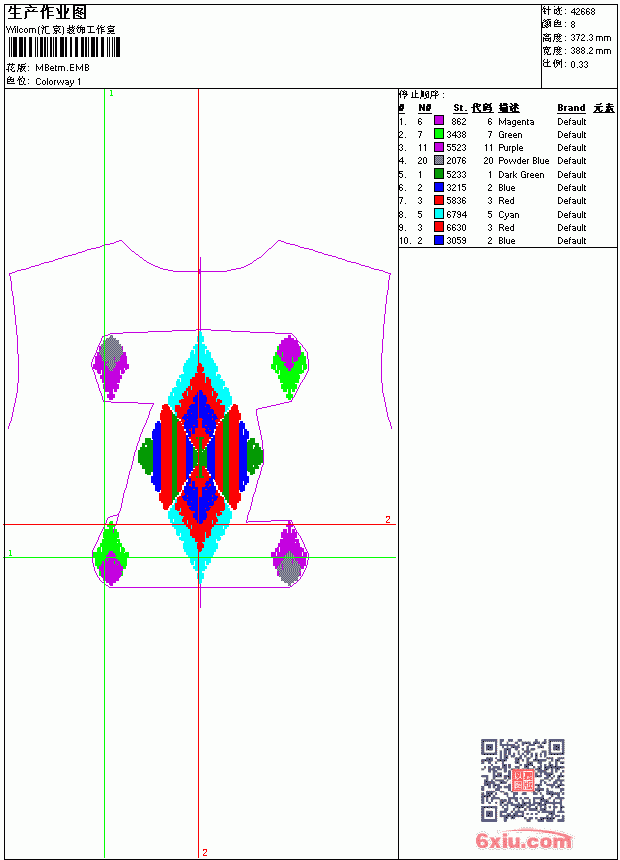620x860 pixels.
Task: Select the Blue swatch beside 3059
Action: point(439,240)
